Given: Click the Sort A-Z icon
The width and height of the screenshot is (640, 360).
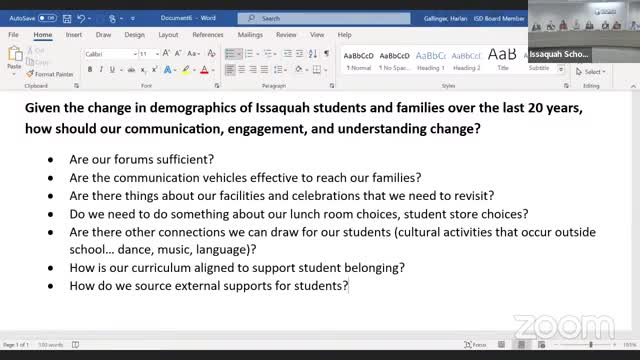Looking at the screenshot, I should [x=313, y=54].
